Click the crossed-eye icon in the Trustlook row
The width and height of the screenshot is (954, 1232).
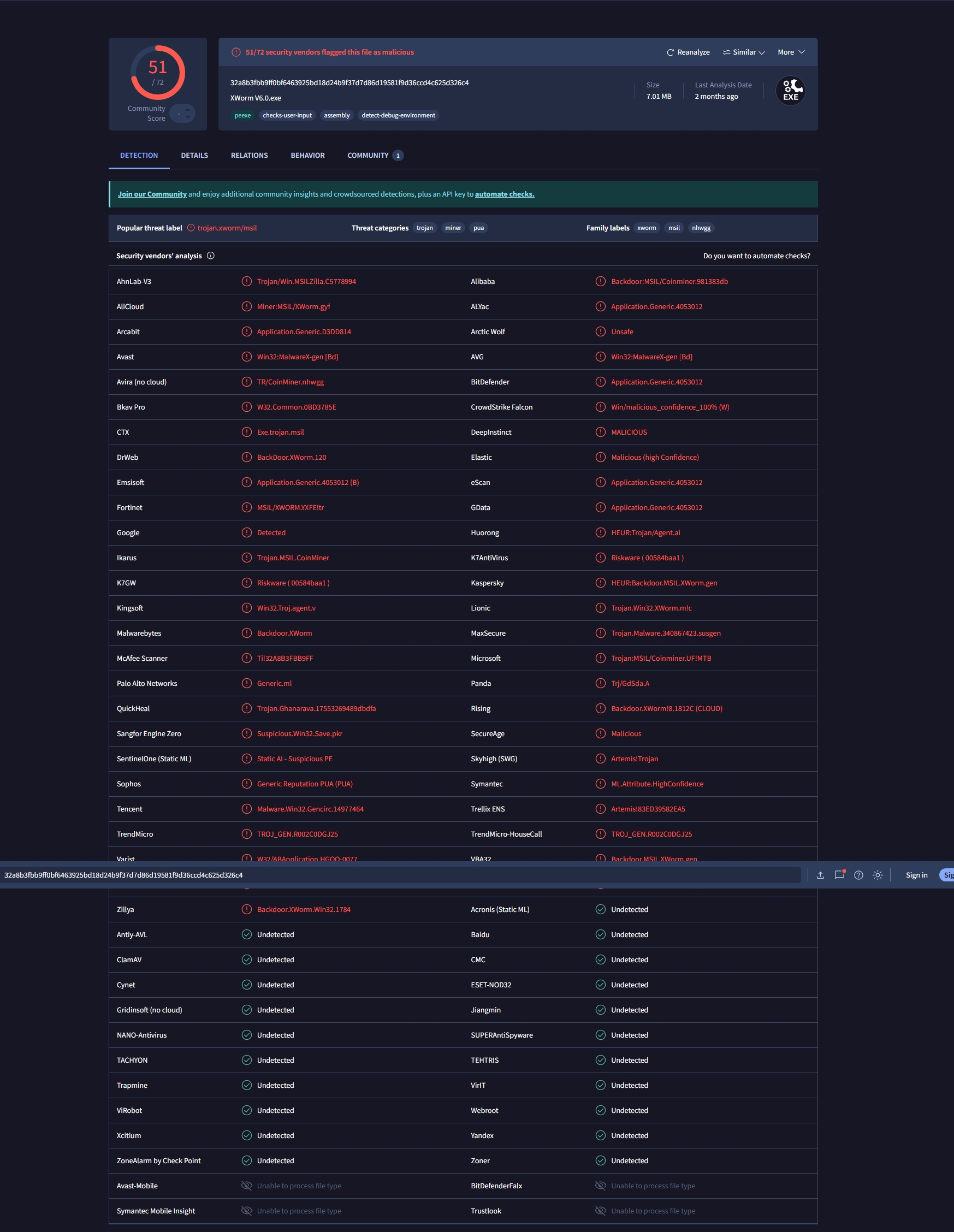coord(601,1211)
